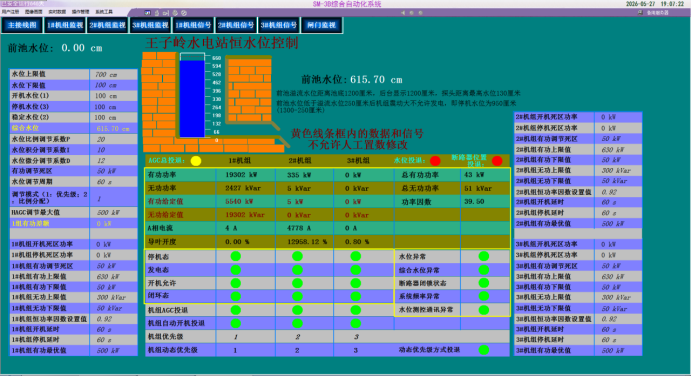The width and height of the screenshot is (692, 376).
Task: Click 2#机组恒功率因数设置值 0.92 field
Action: (x=618, y=192)
